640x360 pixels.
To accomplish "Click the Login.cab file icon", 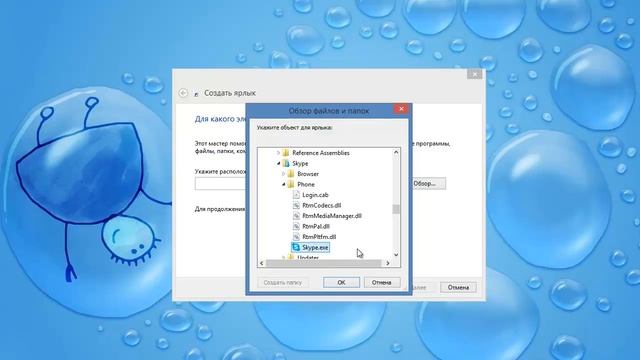I will tap(296, 195).
